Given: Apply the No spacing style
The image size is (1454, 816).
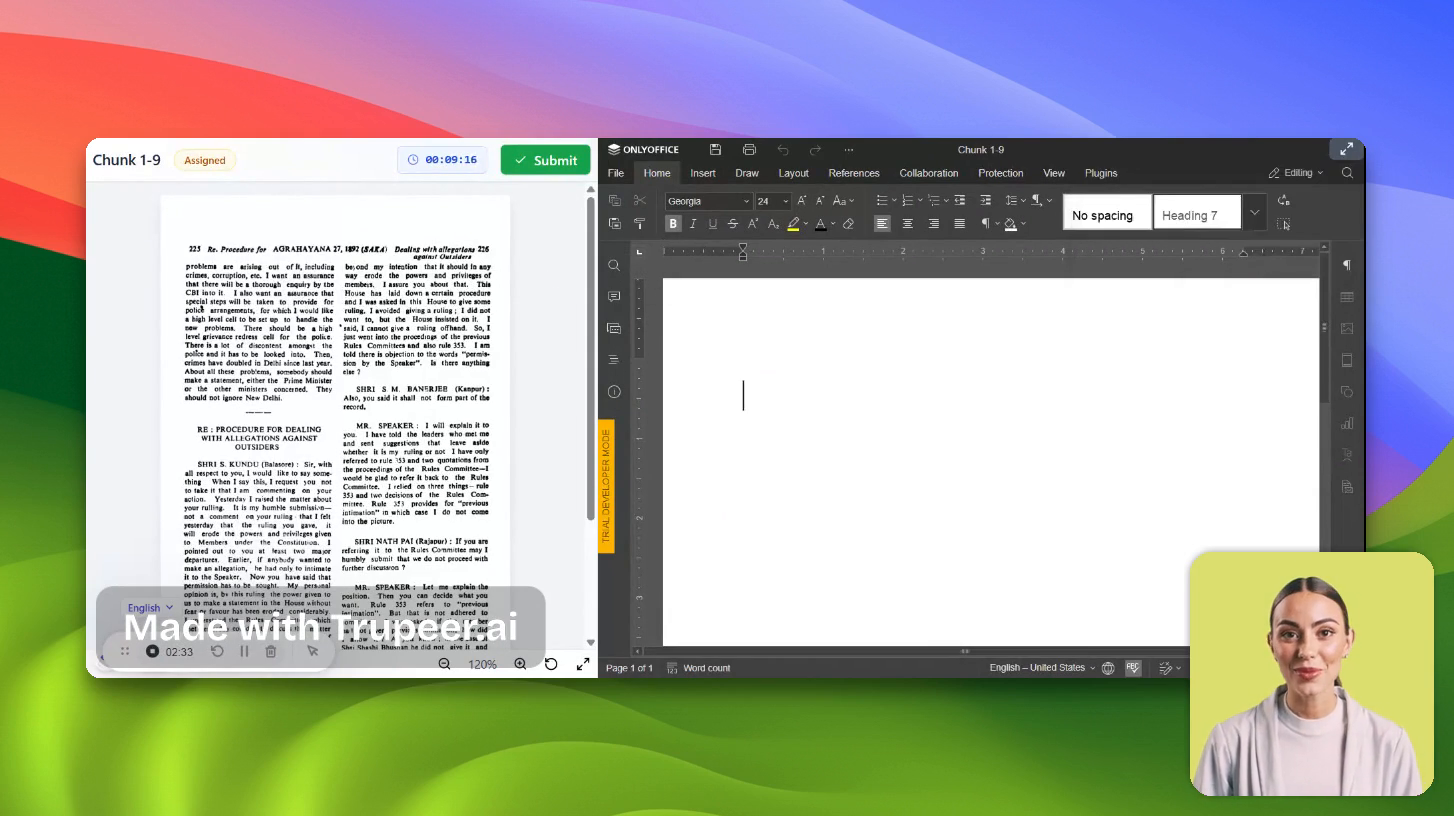Looking at the screenshot, I should click(x=1107, y=212).
